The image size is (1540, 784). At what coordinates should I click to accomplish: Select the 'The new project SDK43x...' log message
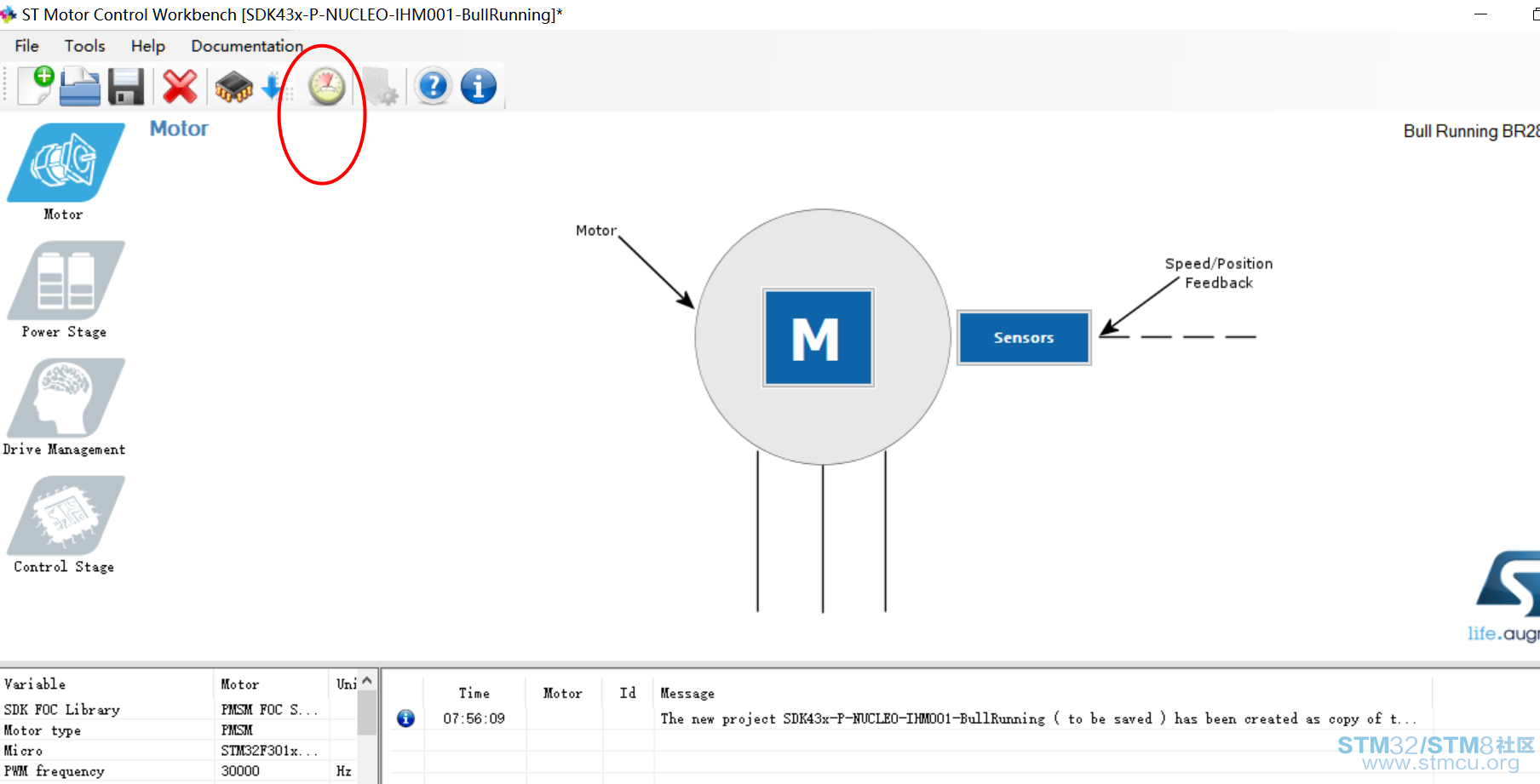pyautogui.click(x=1038, y=719)
